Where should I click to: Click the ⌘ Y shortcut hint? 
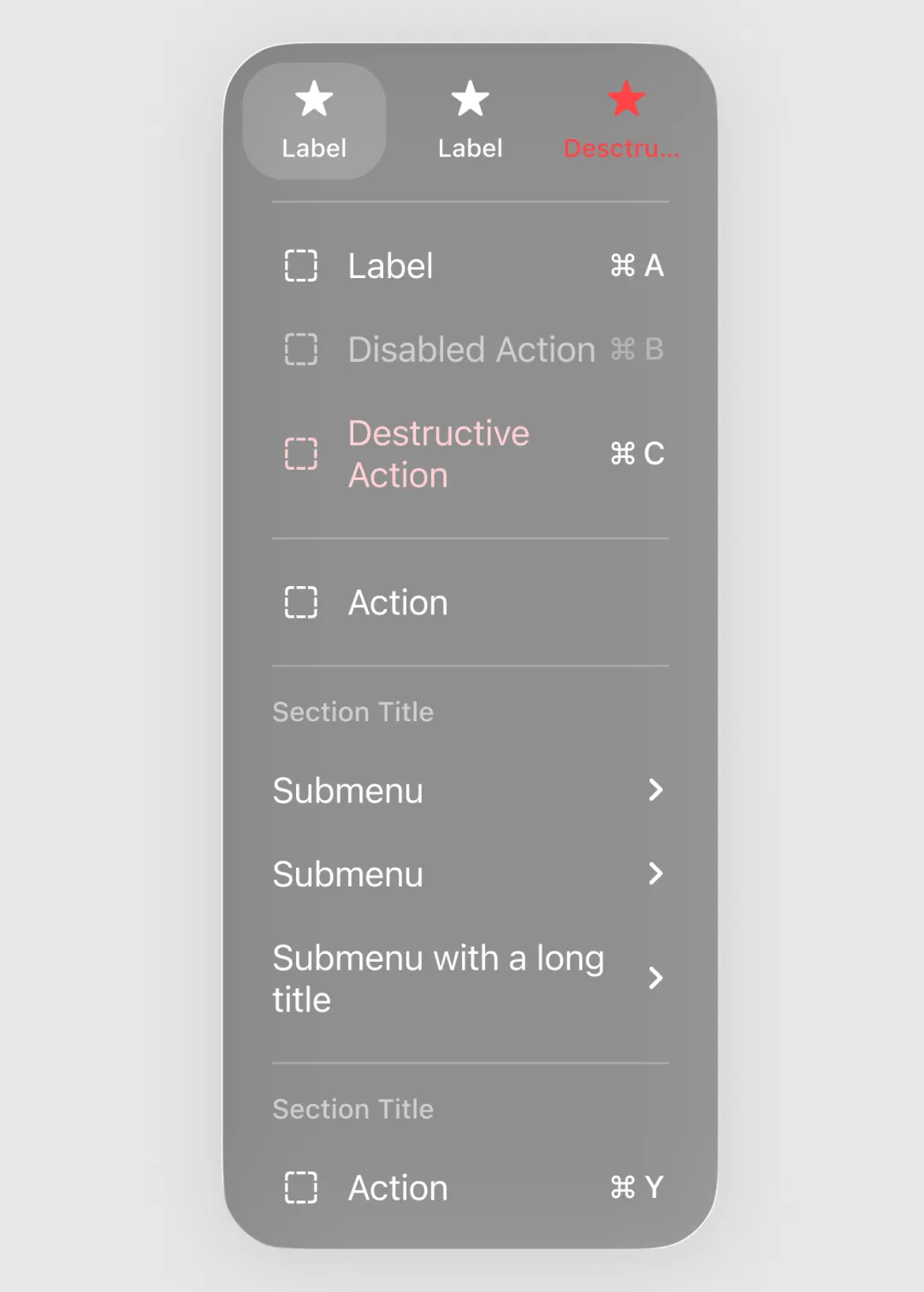click(637, 1188)
